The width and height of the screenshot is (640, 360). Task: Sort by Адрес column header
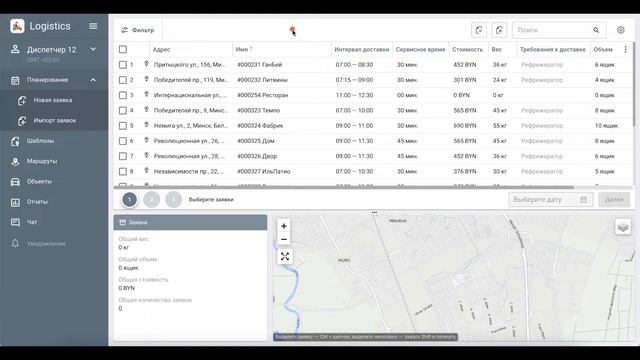(161, 49)
